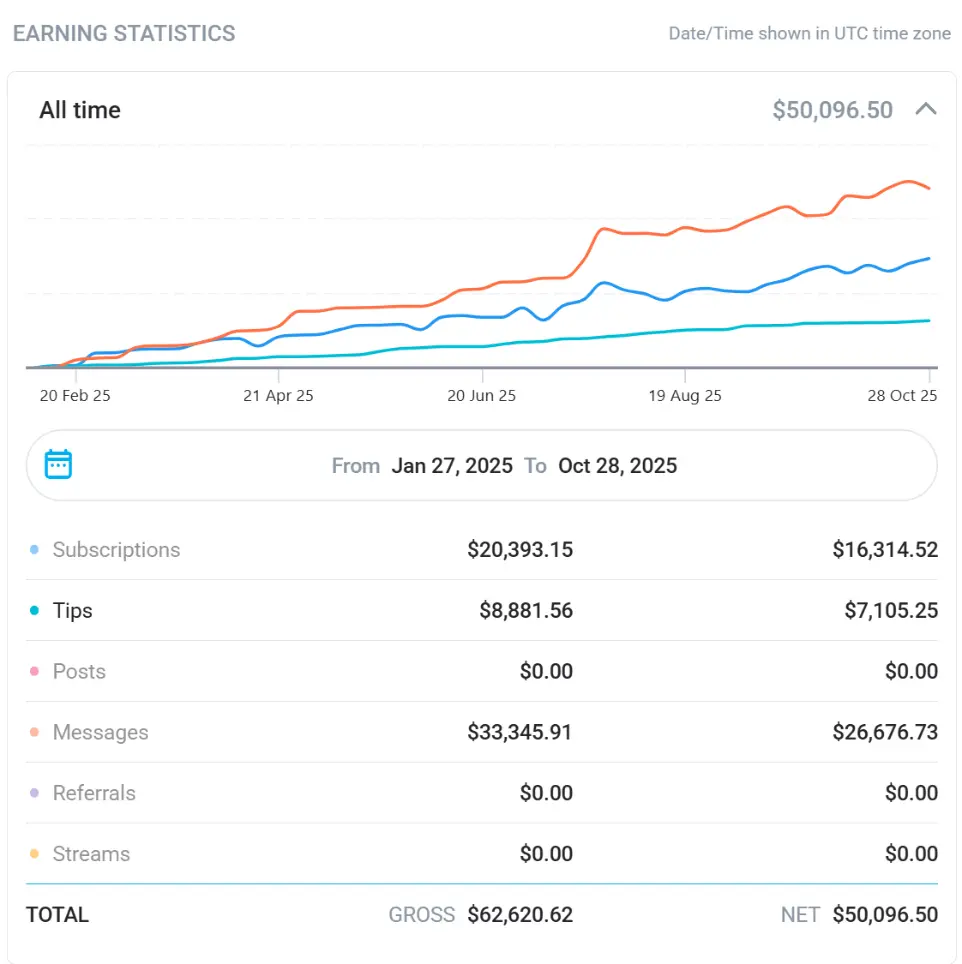This screenshot has width=962, height=964.
Task: Toggle the Posts series dot
Action: pos(34,672)
